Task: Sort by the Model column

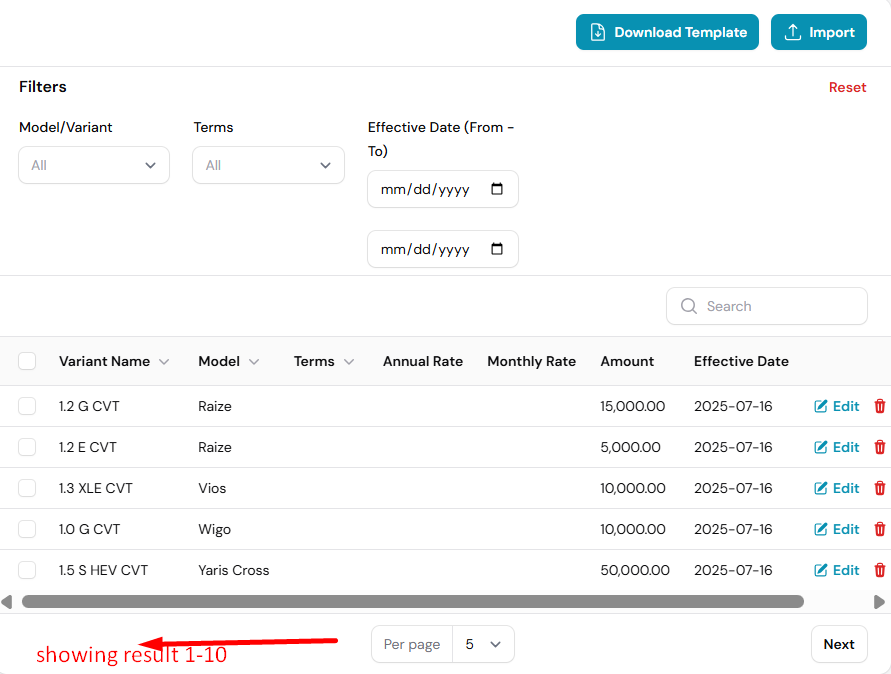Action: click(228, 361)
